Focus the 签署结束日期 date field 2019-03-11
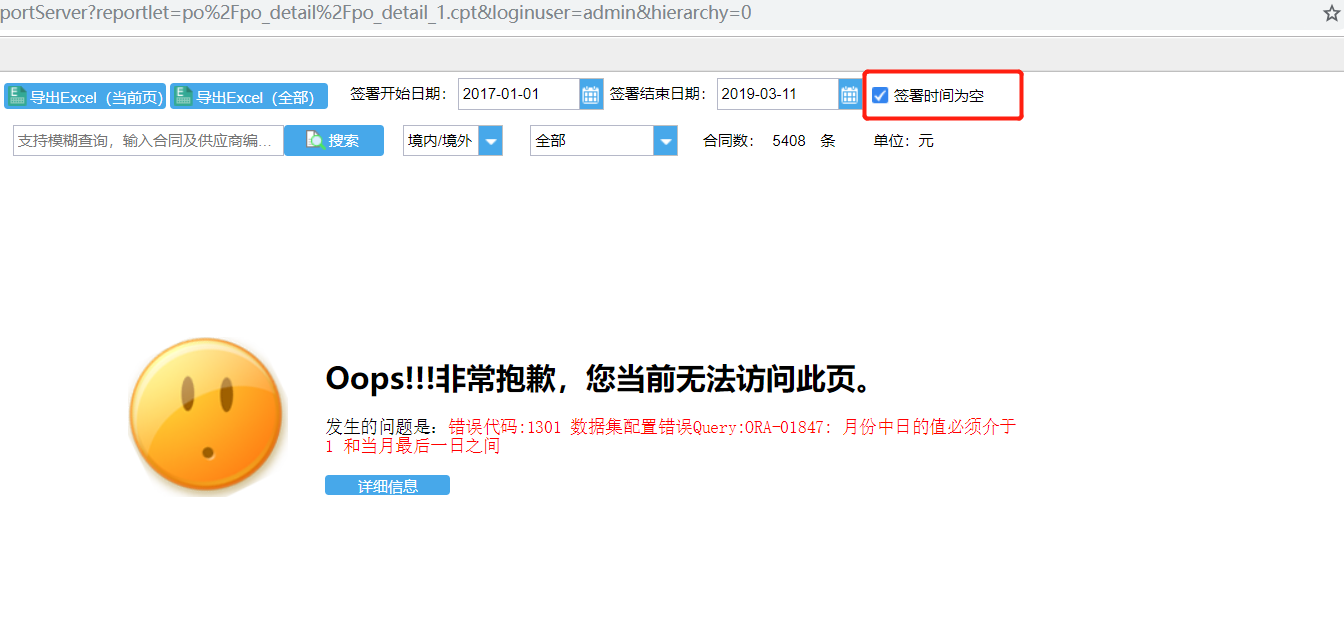This screenshot has width=1344, height=624. [x=778, y=94]
